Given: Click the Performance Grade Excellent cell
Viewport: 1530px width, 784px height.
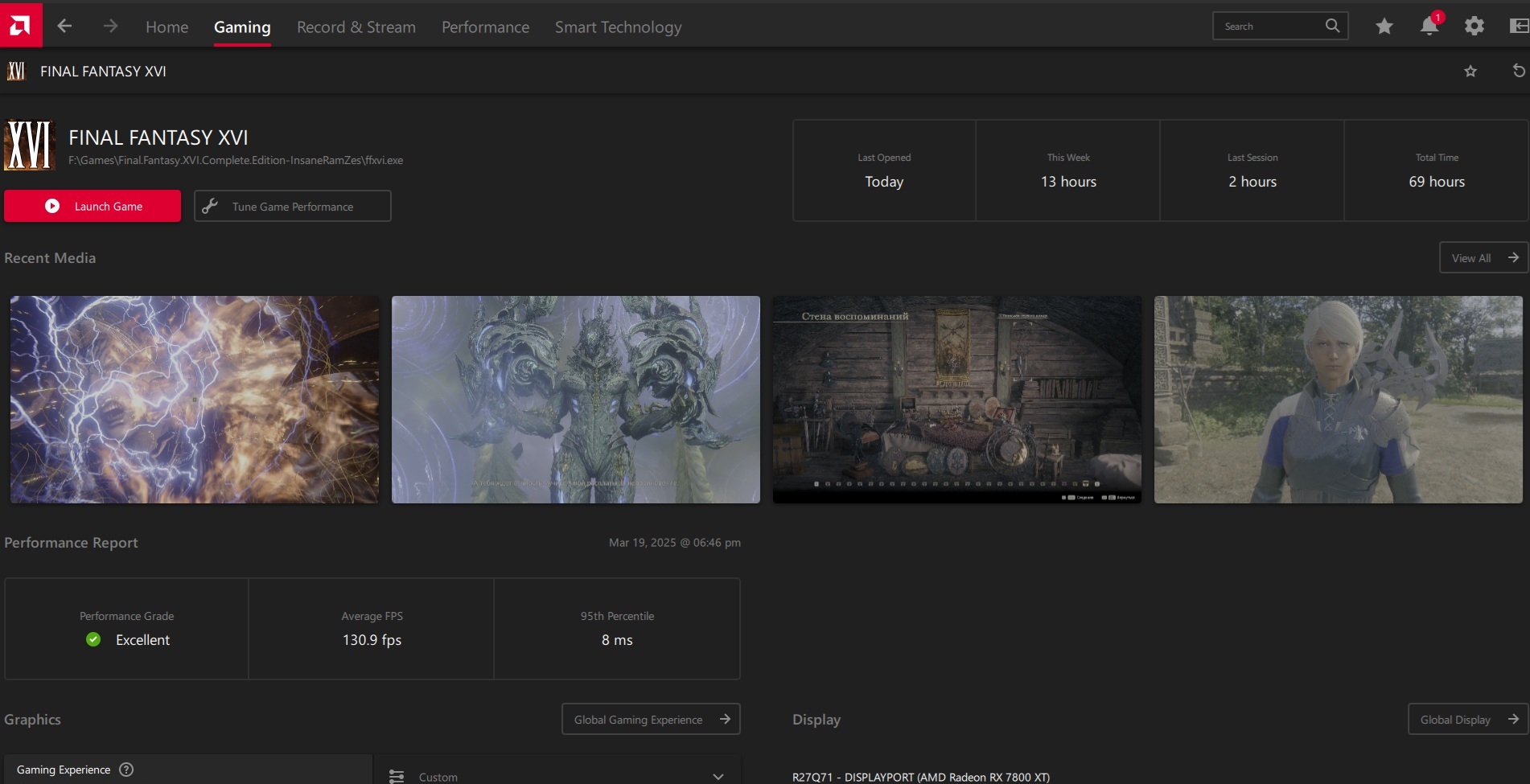Looking at the screenshot, I should point(126,629).
